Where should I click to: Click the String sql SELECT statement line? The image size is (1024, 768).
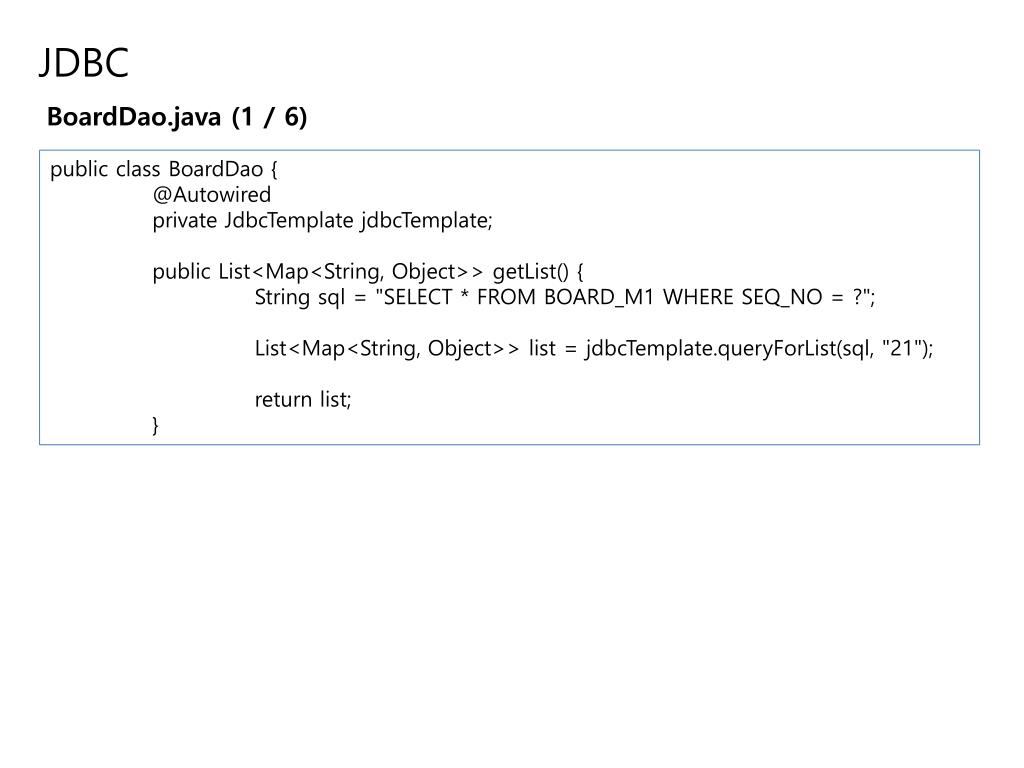click(x=565, y=297)
